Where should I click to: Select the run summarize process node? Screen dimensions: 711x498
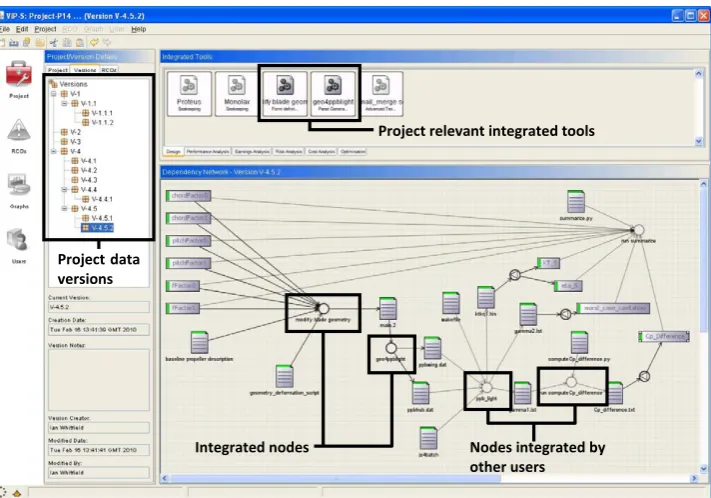pyautogui.click(x=638, y=230)
